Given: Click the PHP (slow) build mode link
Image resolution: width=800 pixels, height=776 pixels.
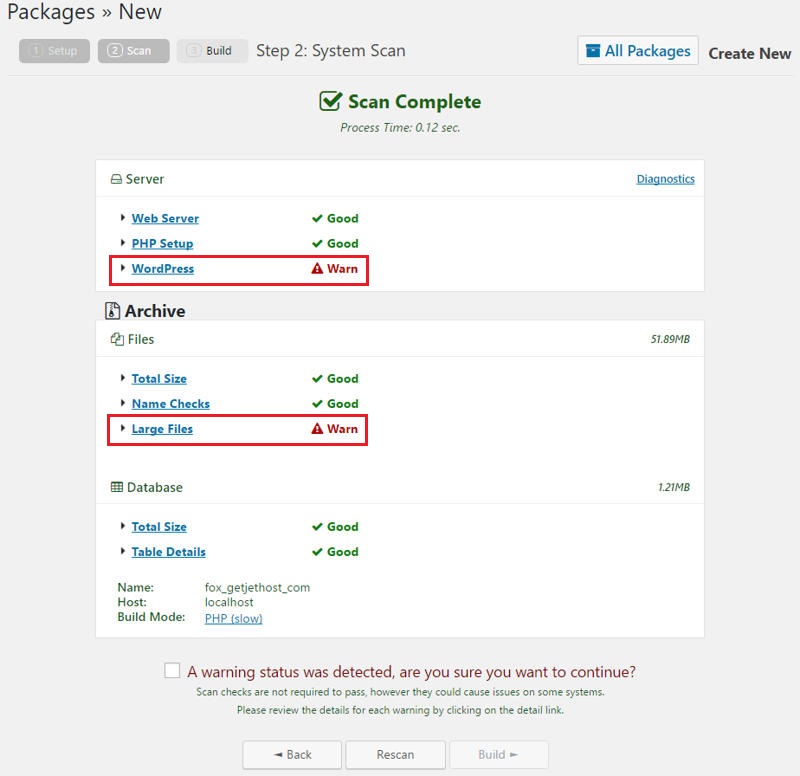Looking at the screenshot, I should point(233,619).
